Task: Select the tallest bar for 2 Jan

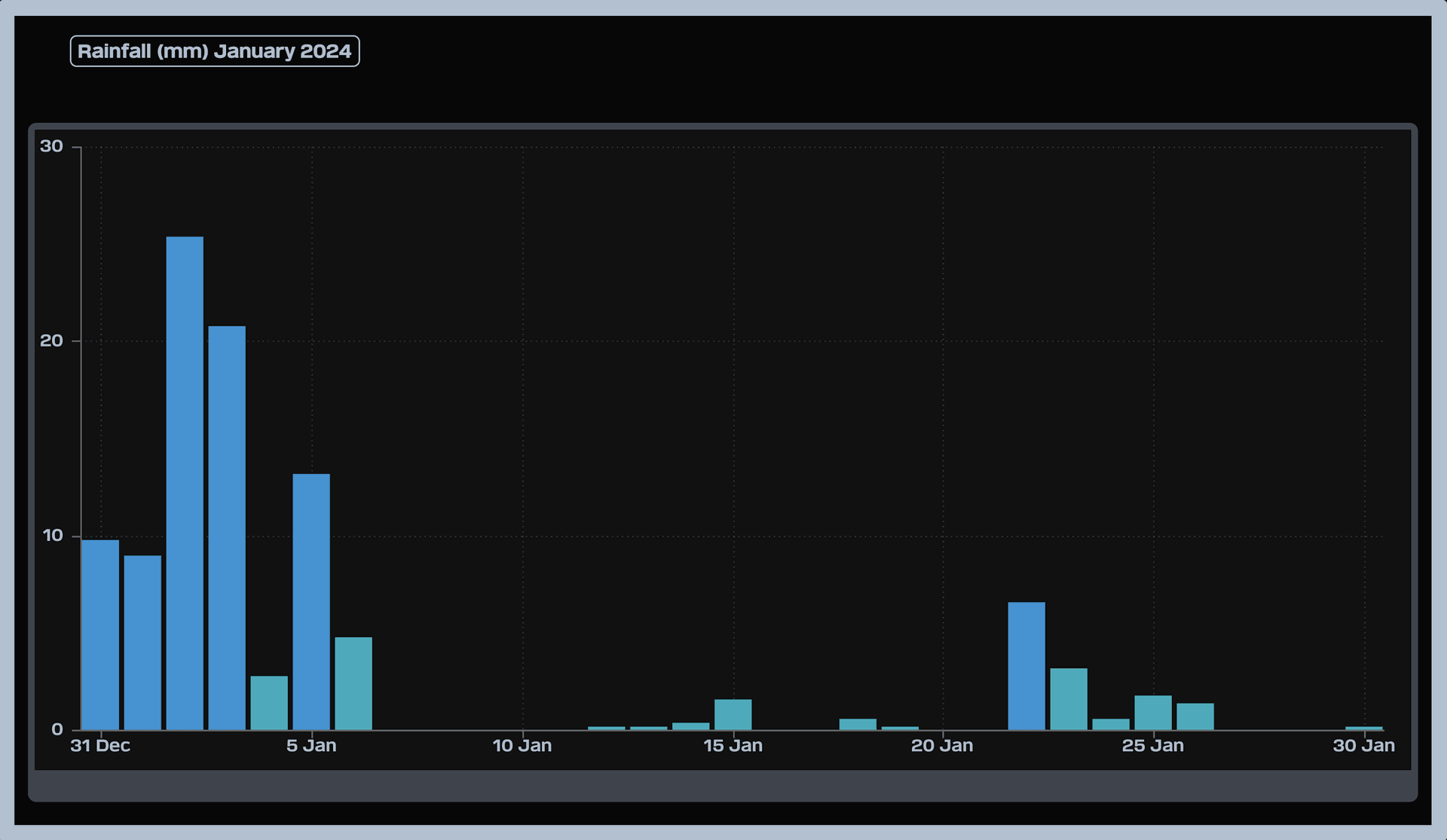Action: click(x=185, y=482)
